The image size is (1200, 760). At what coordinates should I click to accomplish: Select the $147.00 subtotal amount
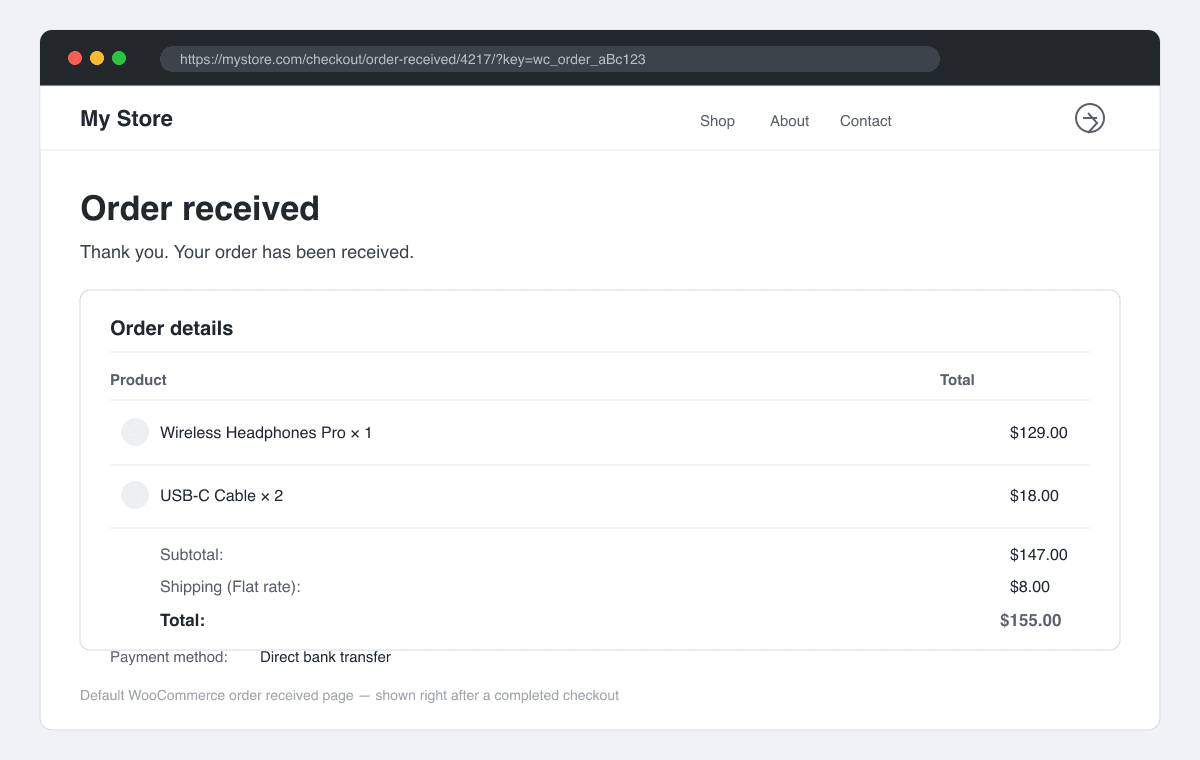1038,555
